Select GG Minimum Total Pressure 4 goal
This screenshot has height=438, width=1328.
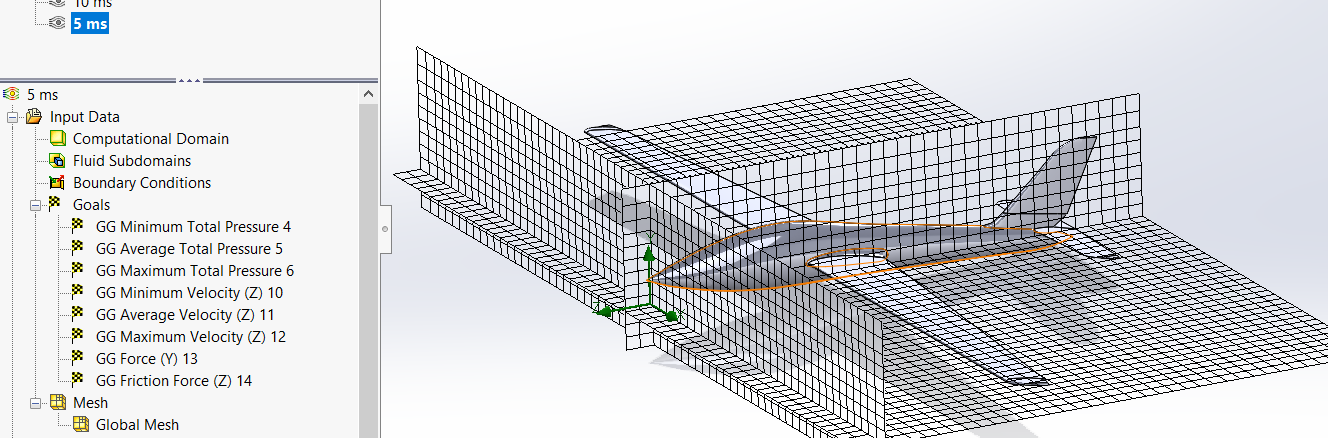(x=193, y=227)
